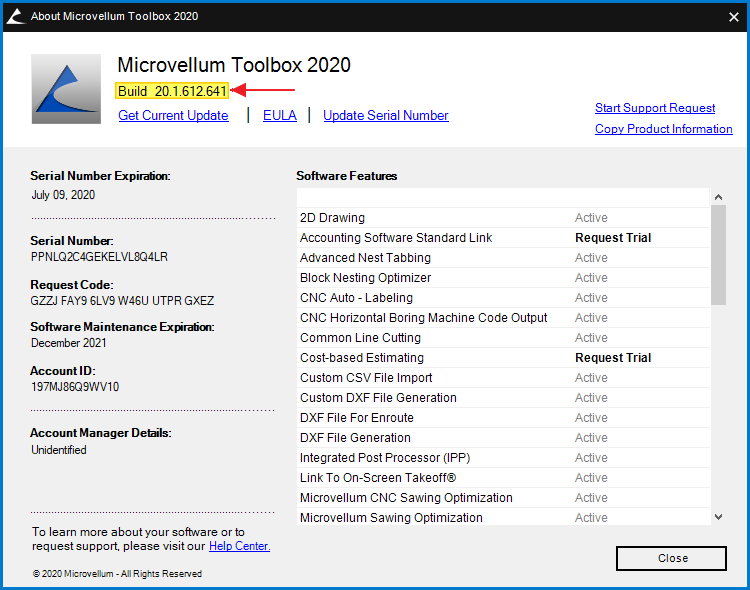Click Copy Product Information link
This screenshot has width=750, height=590.
[663, 129]
